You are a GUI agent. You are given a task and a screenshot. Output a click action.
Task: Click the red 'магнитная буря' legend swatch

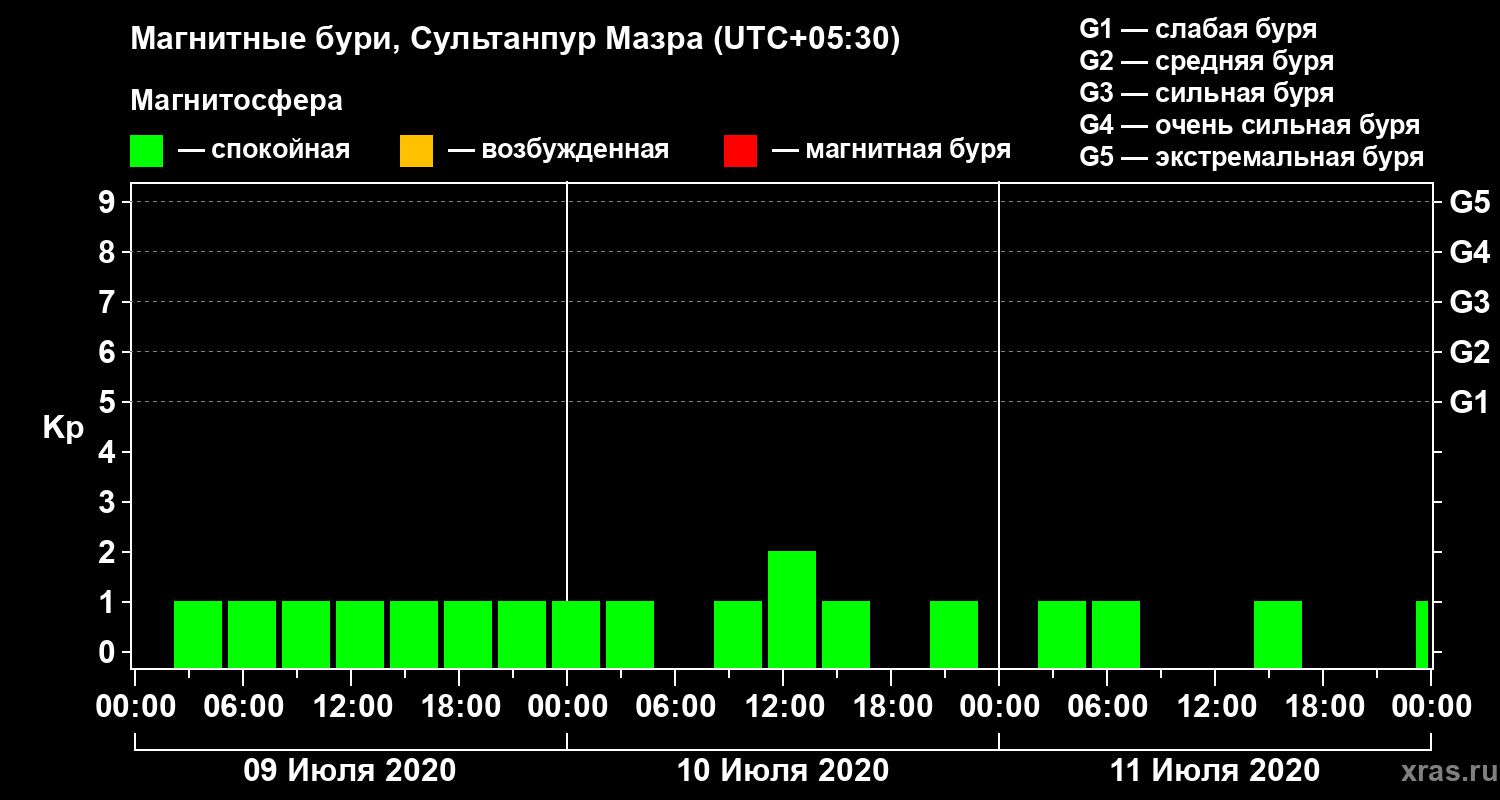pos(740,151)
